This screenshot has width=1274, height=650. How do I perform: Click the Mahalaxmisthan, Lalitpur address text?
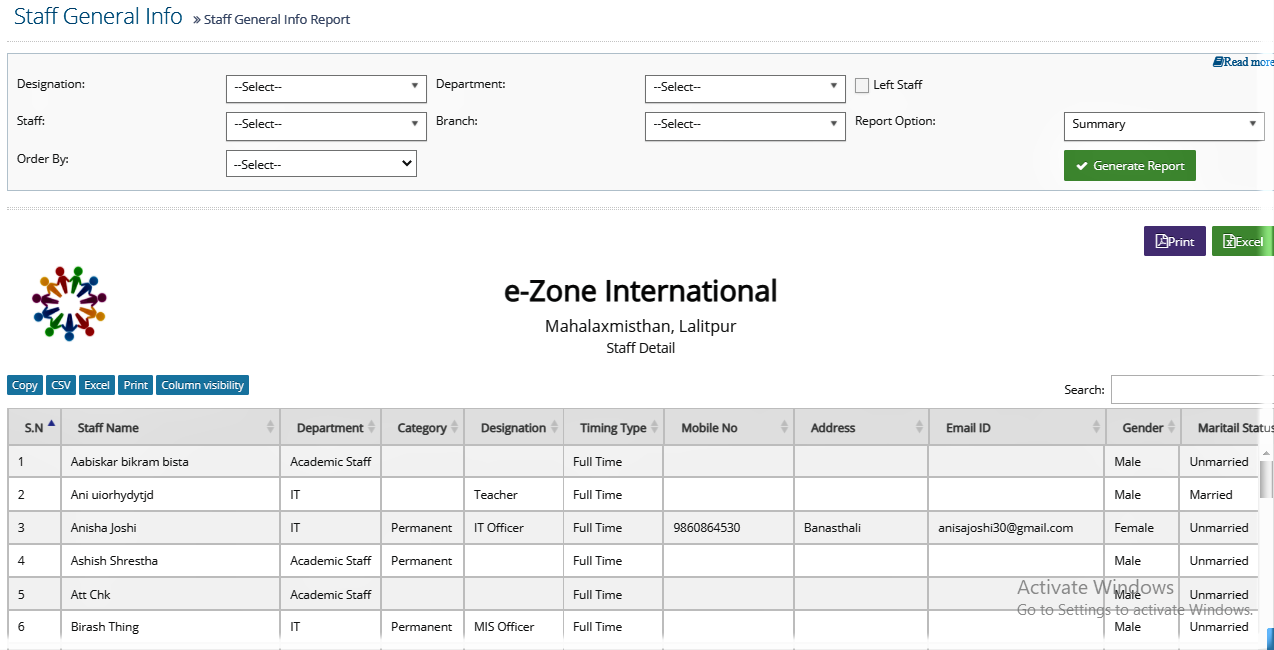point(640,326)
